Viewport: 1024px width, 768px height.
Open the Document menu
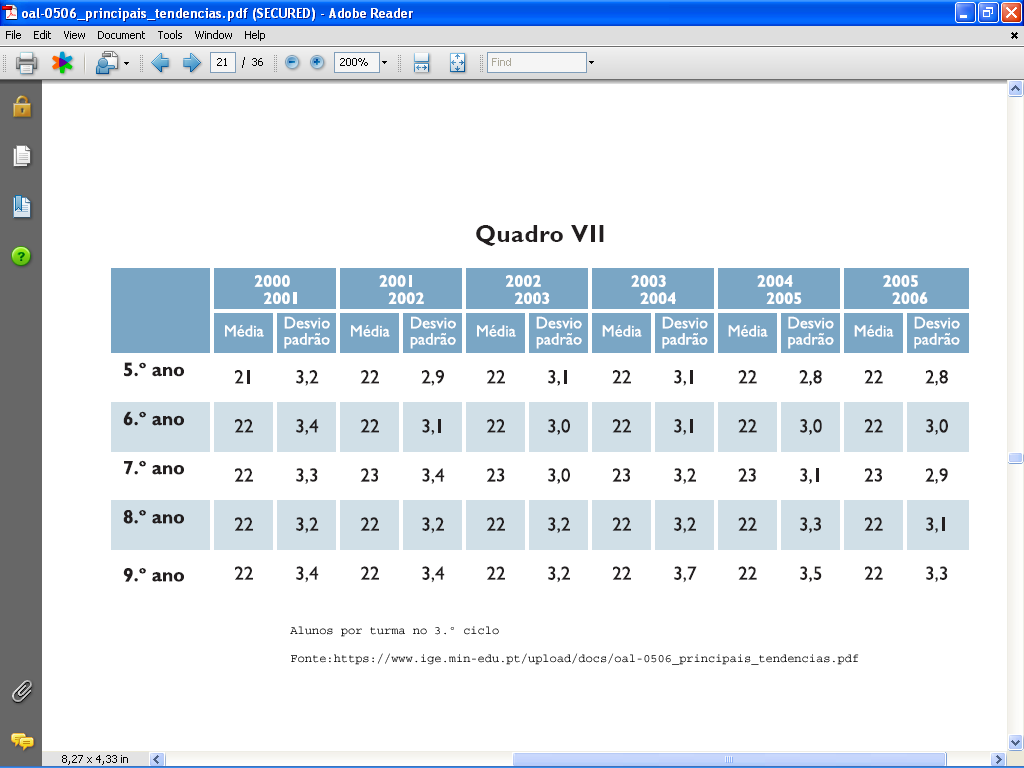coord(121,35)
